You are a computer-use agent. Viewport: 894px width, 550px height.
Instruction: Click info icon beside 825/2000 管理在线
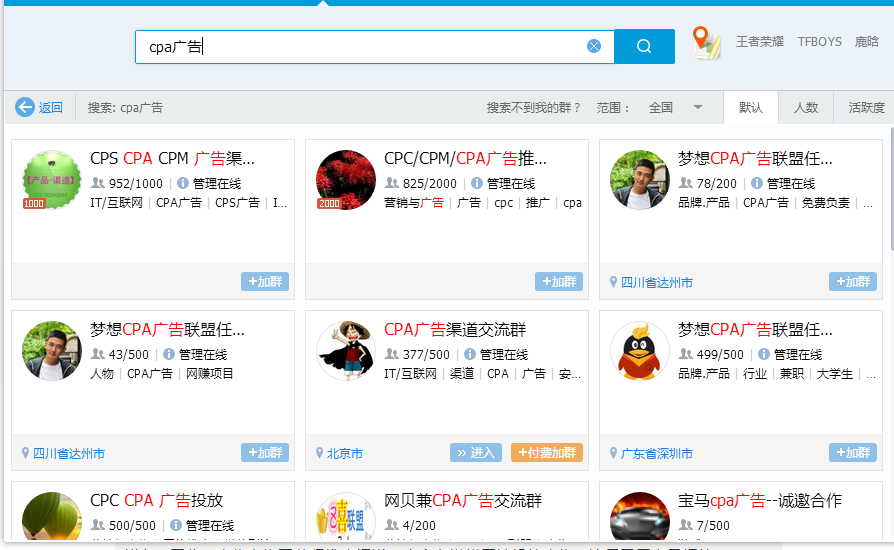click(x=477, y=183)
